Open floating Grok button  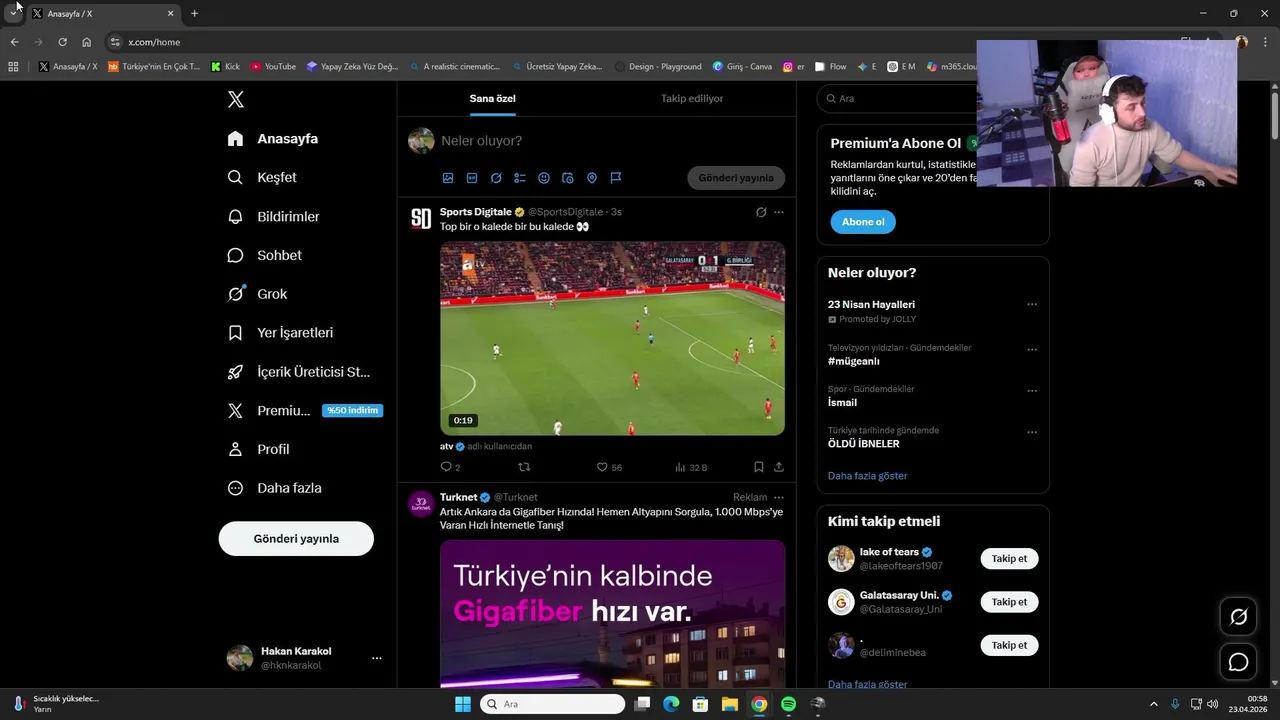click(1238, 617)
